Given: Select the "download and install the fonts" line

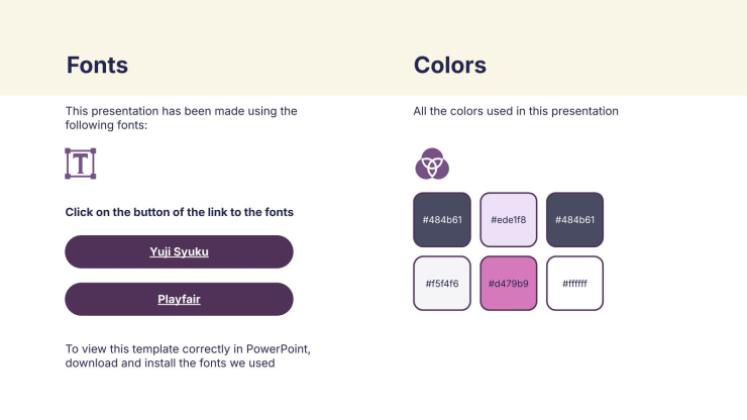Looking at the screenshot, I should pyautogui.click(x=170, y=363).
